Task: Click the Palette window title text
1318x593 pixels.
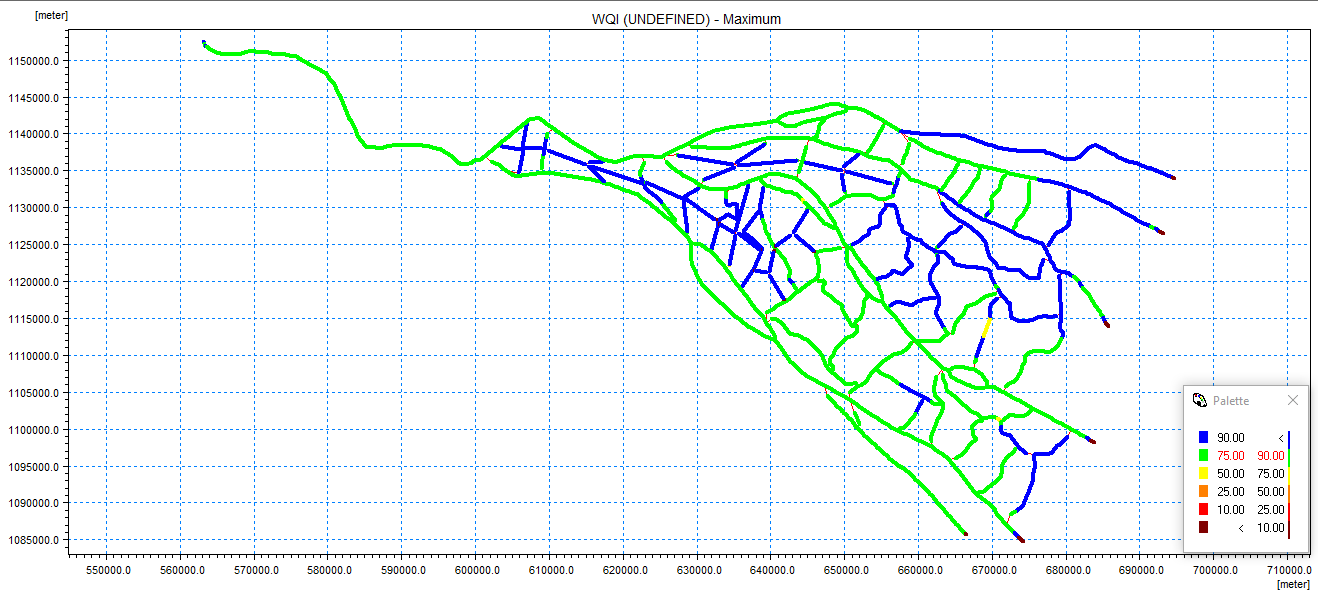Action: (x=1231, y=401)
